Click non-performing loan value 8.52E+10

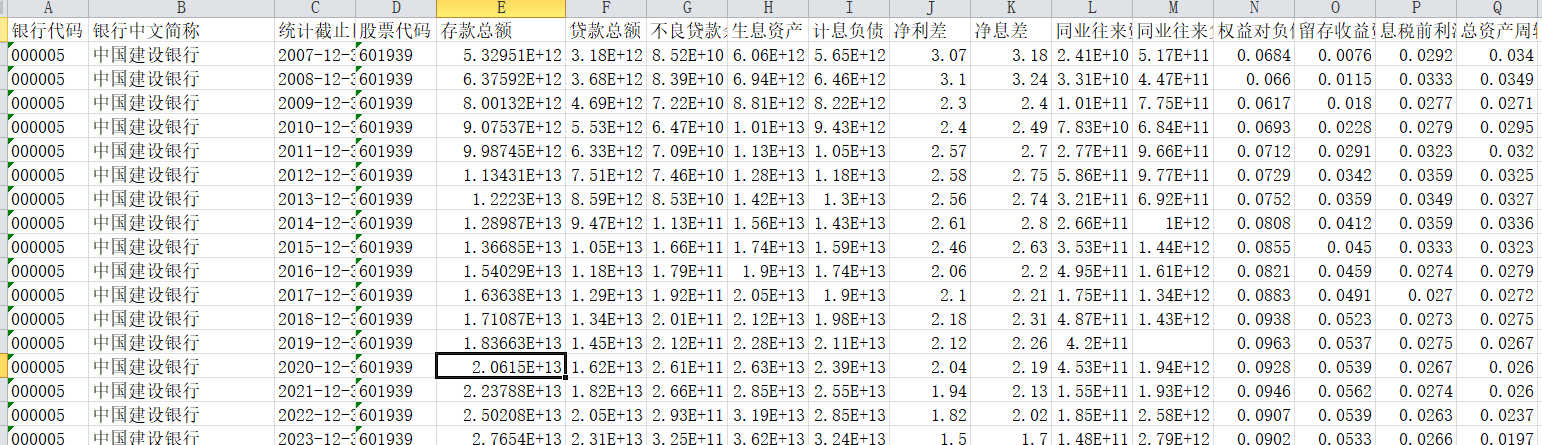[x=686, y=54]
